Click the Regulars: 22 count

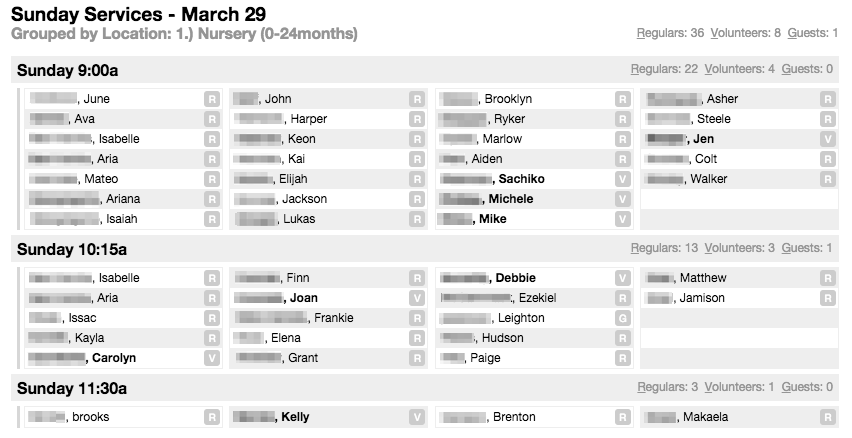[664, 70]
